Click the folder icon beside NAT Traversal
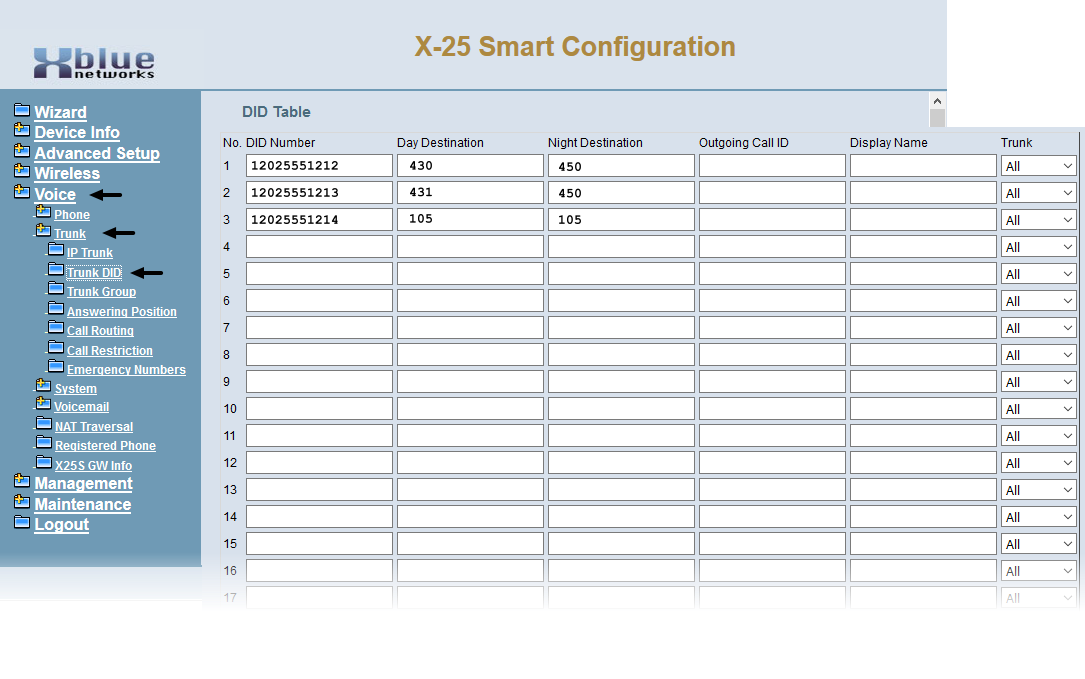The image size is (1085, 679). point(44,425)
